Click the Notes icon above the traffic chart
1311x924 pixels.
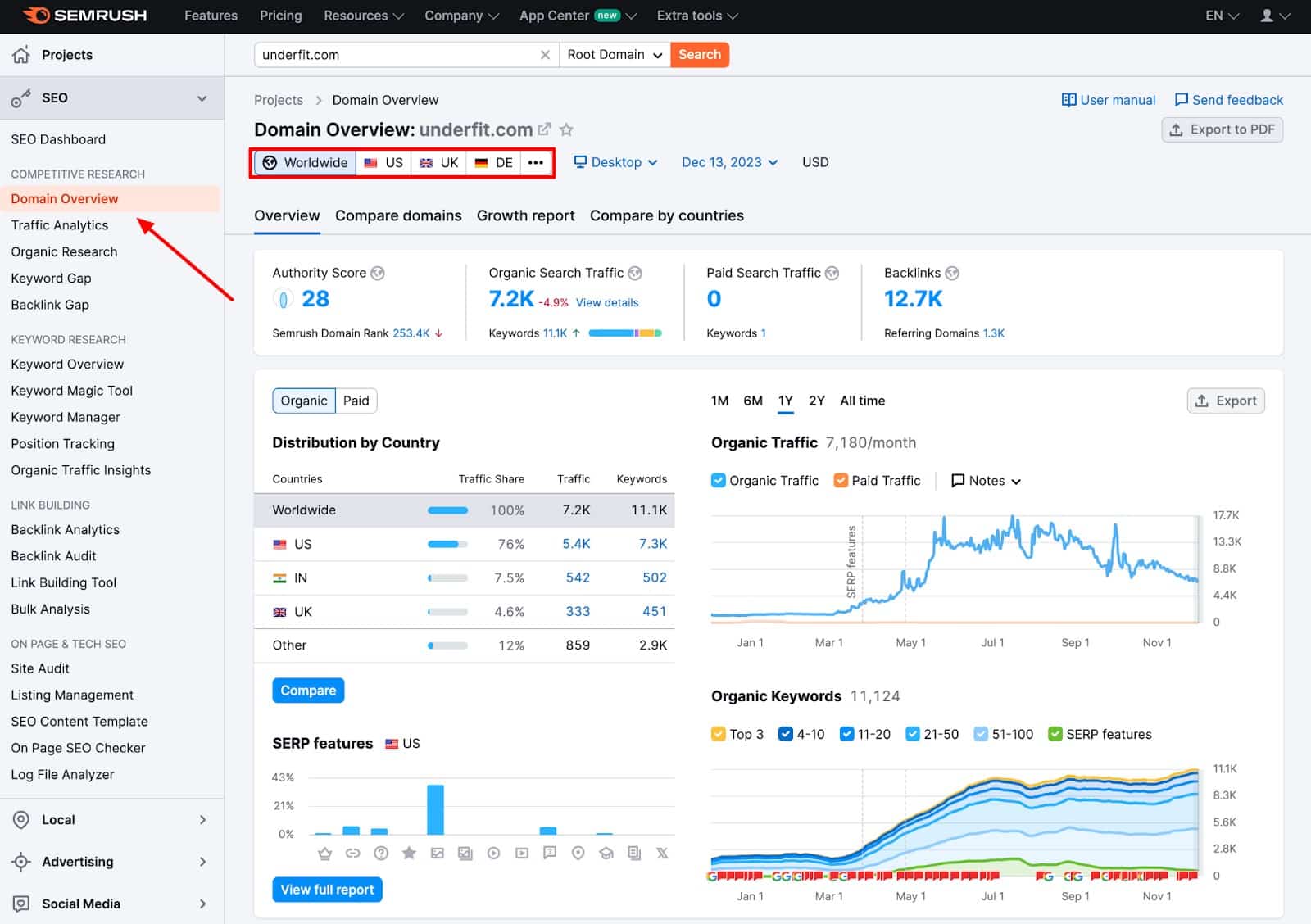click(957, 481)
